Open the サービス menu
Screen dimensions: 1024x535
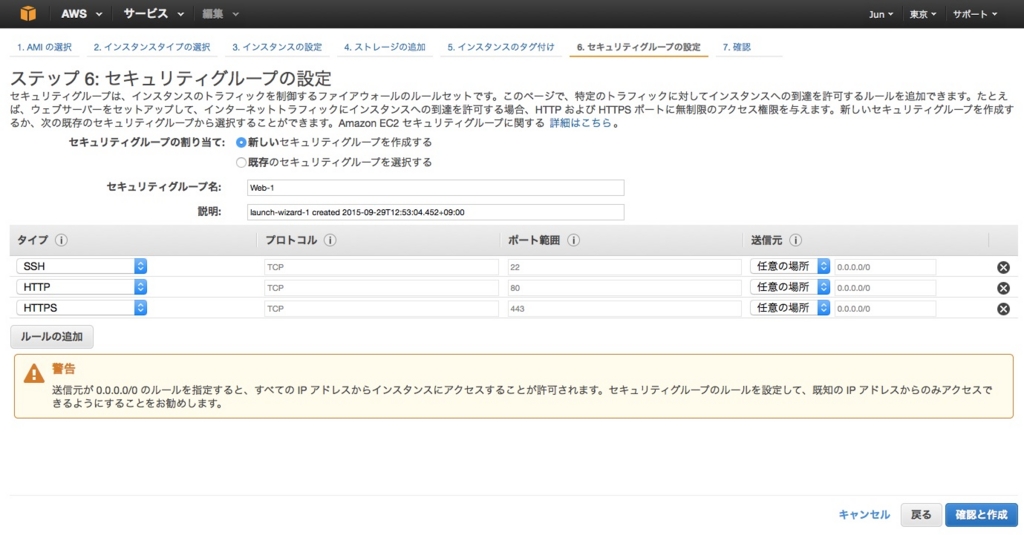click(154, 14)
